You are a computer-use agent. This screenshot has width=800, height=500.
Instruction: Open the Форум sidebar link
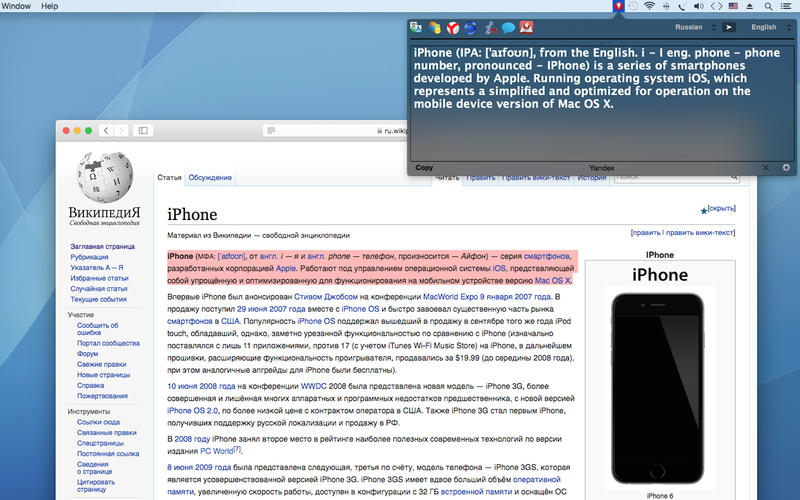[x=88, y=354]
